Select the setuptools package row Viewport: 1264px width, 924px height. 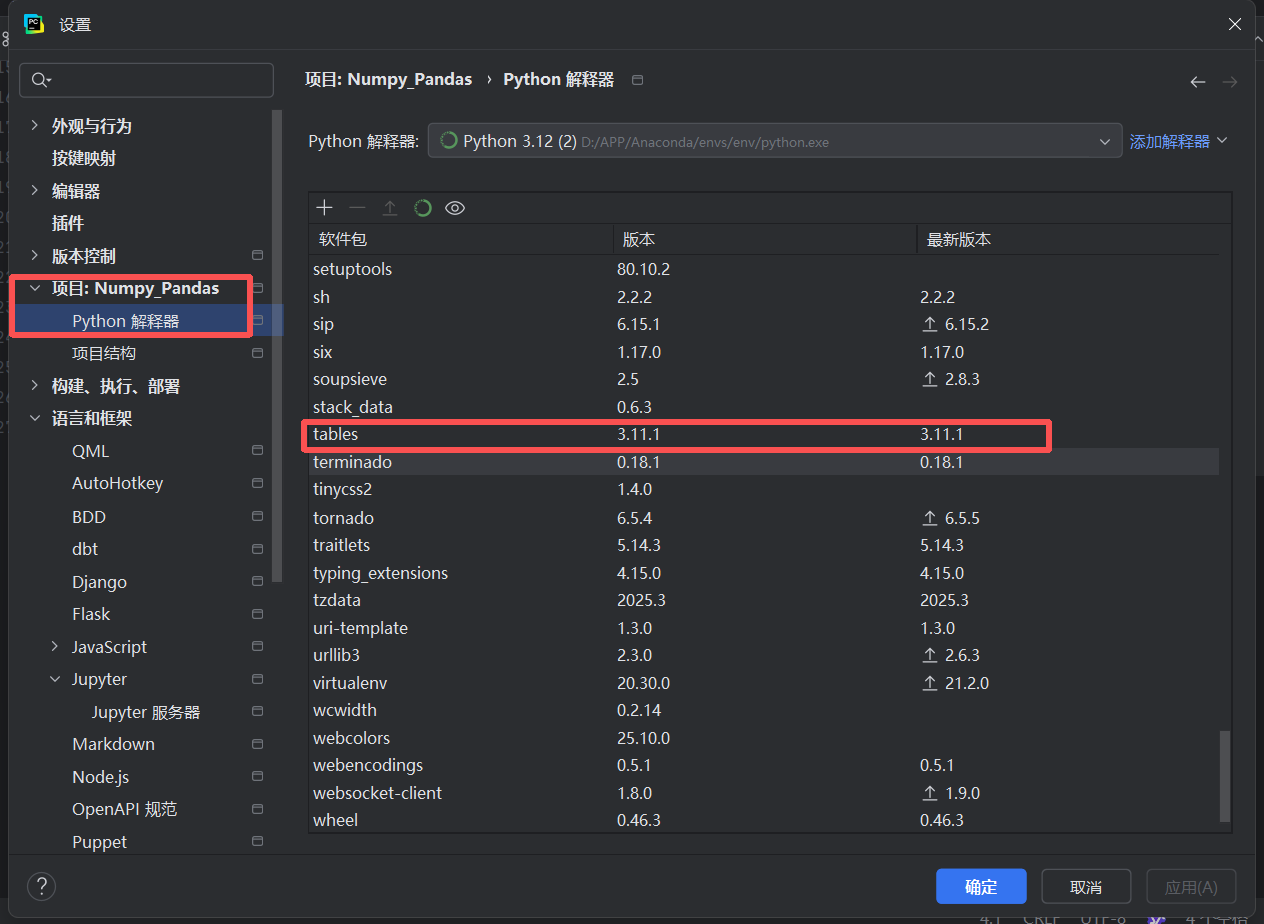[764, 269]
